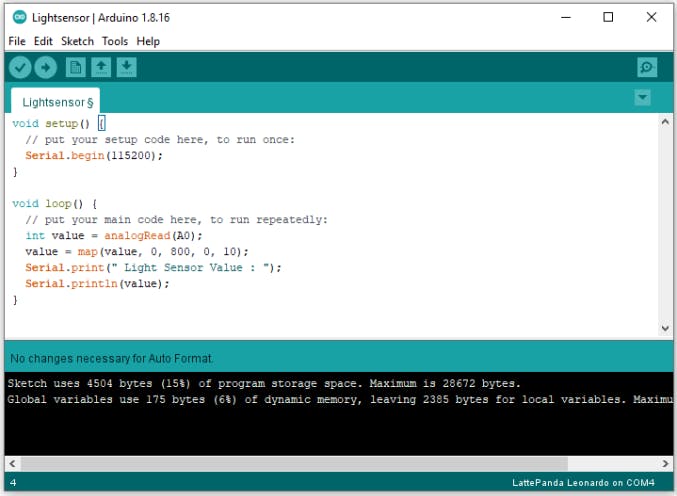677x496 pixels.
Task: Click the console horizontal scrollbar thumb
Action: pos(294,464)
